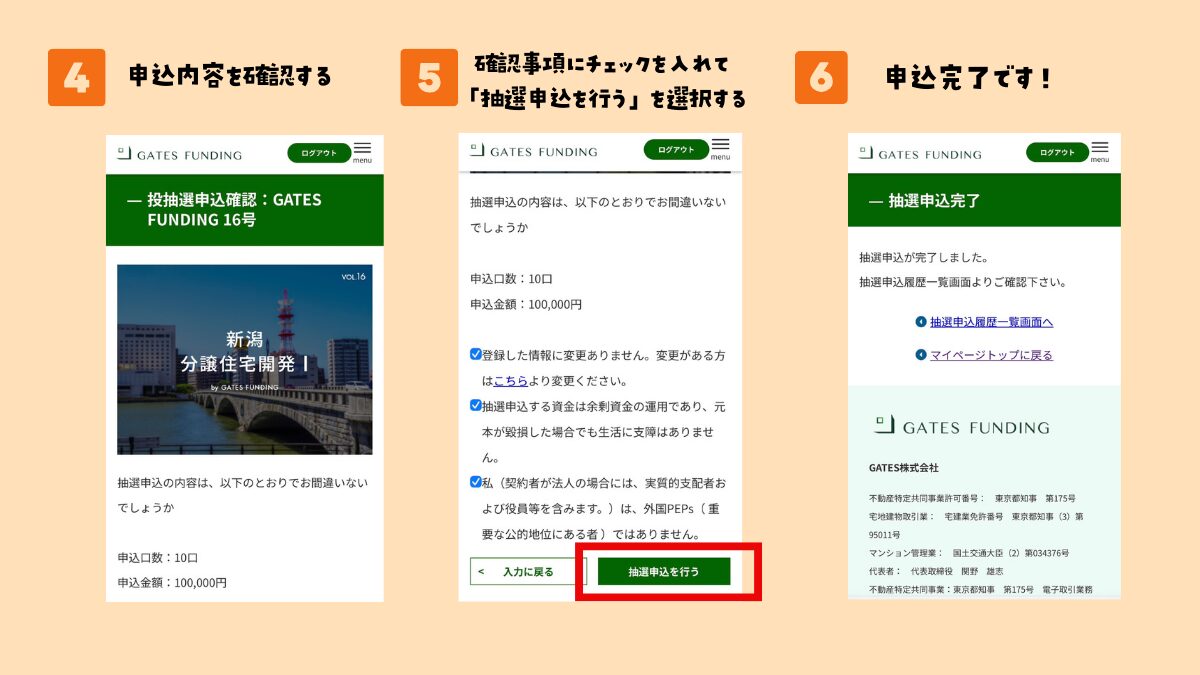Open hamburger menu in the step 6 screen
The image size is (1200, 675).
[x=1100, y=151]
